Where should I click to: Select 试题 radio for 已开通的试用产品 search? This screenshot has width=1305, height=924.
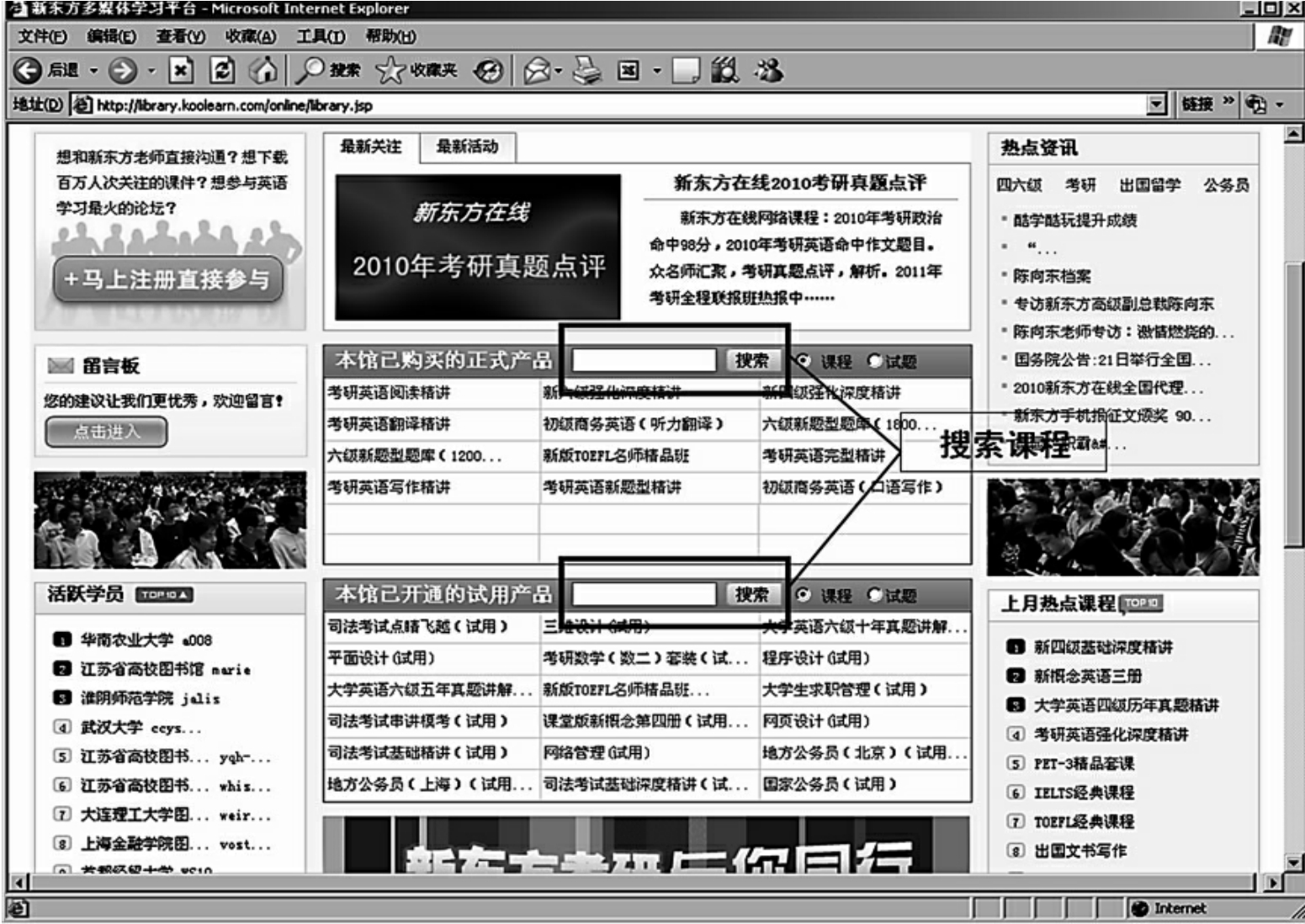pyautogui.click(x=874, y=595)
